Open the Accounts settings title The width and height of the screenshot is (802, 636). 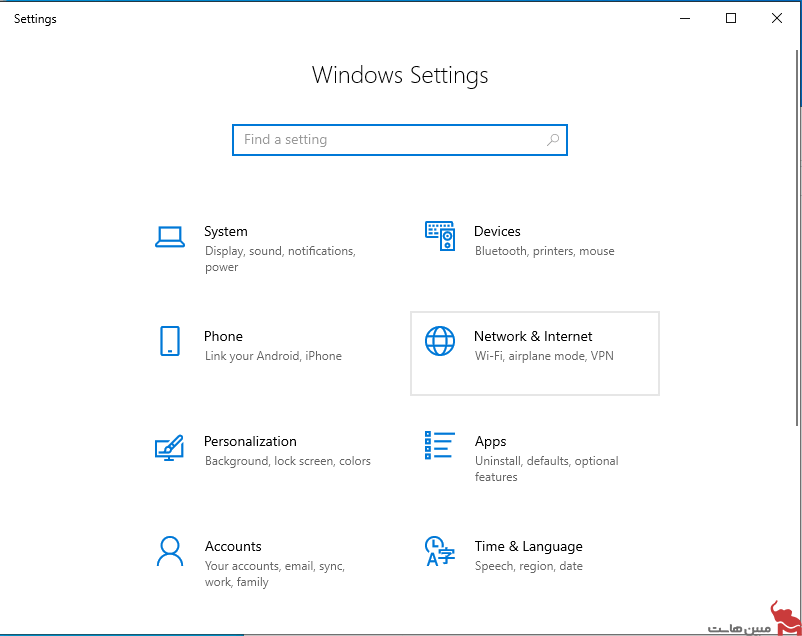click(233, 546)
